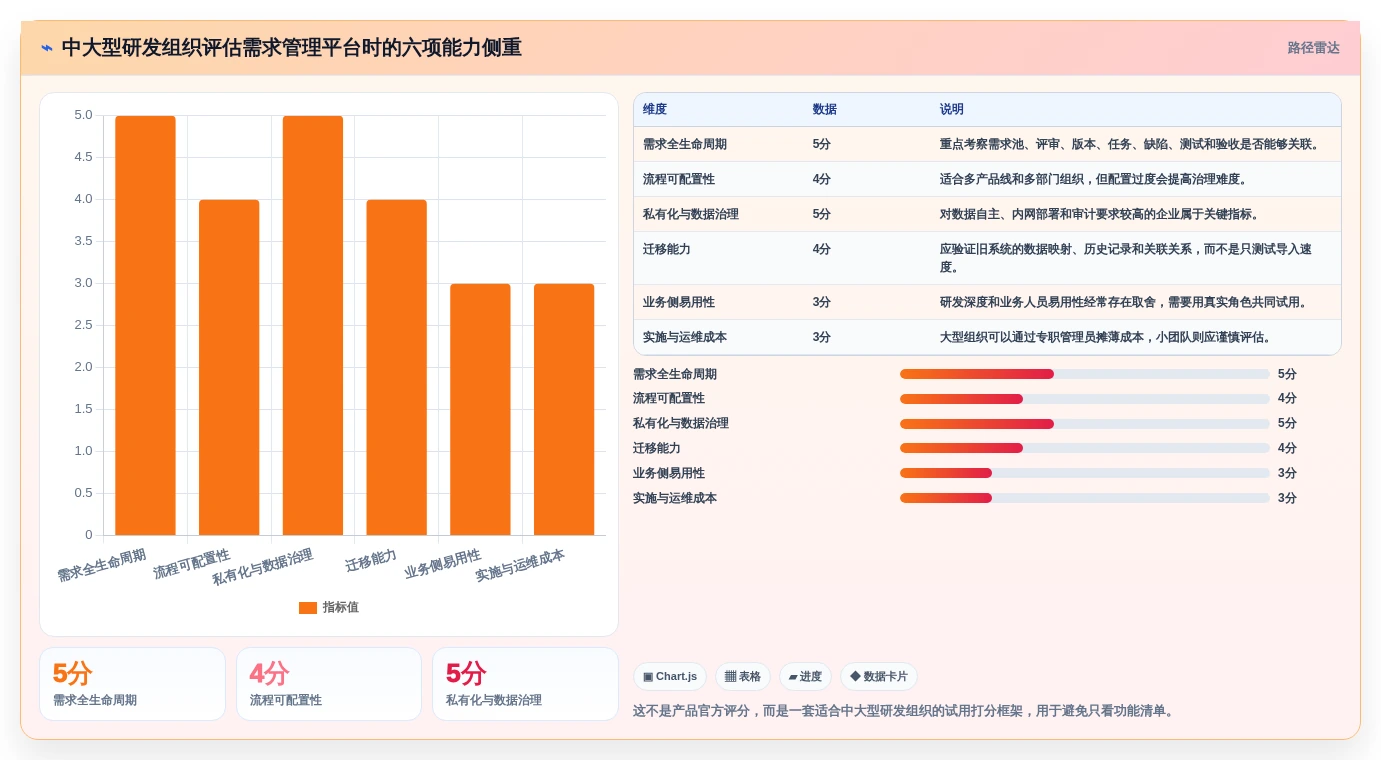Viewport: 1381px width, 760px height.
Task: Click the 进度 tag chip
Action: click(805, 677)
